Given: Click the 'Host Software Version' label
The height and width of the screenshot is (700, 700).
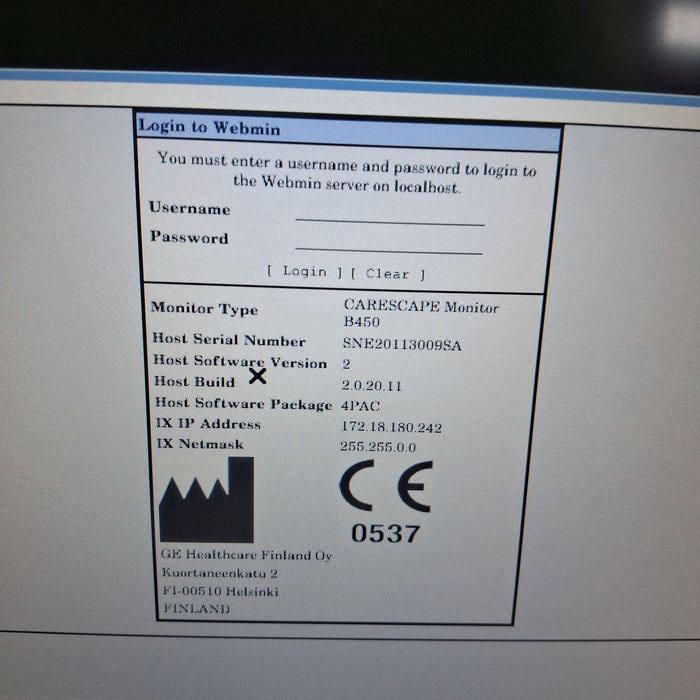Looking at the screenshot, I should pos(240,361).
